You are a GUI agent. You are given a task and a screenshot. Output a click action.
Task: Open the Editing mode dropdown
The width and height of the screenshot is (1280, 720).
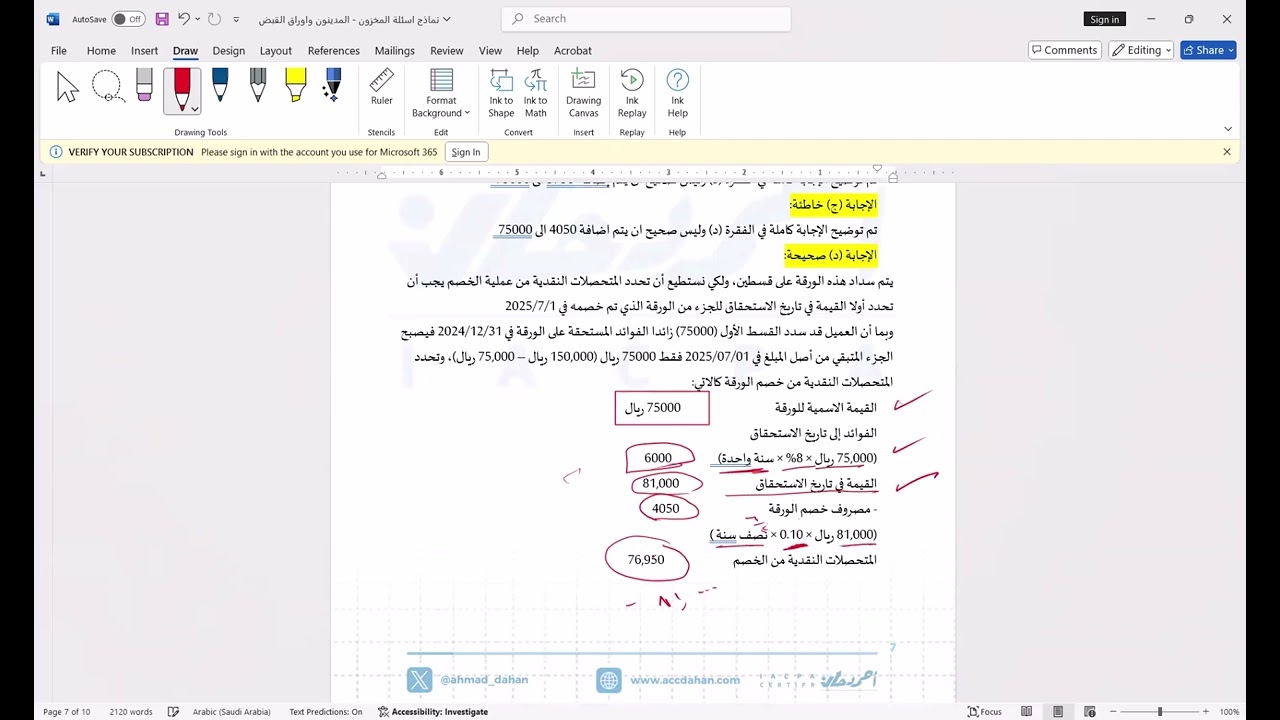(1141, 50)
